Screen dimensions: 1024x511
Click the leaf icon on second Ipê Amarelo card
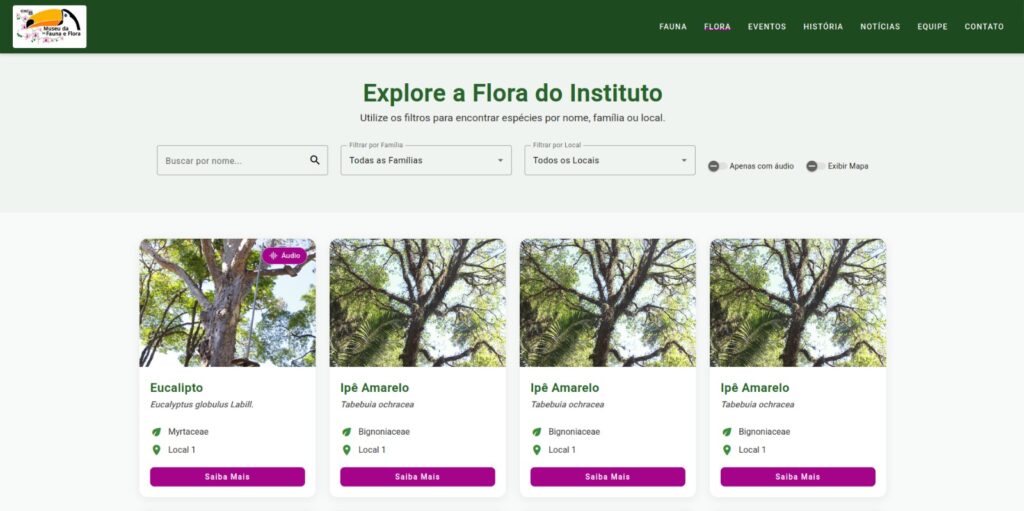pos(537,432)
